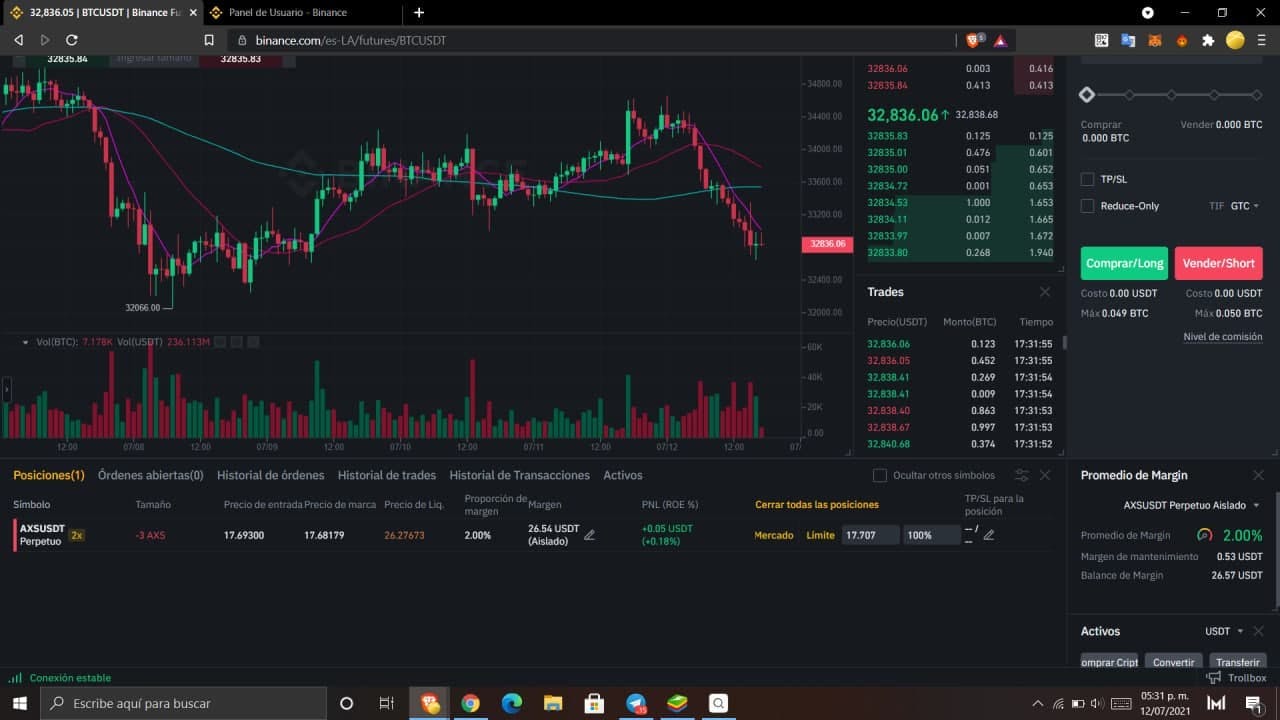Open Nivel de comisión link
Viewport: 1280px width, 720px height.
pyautogui.click(x=1223, y=337)
